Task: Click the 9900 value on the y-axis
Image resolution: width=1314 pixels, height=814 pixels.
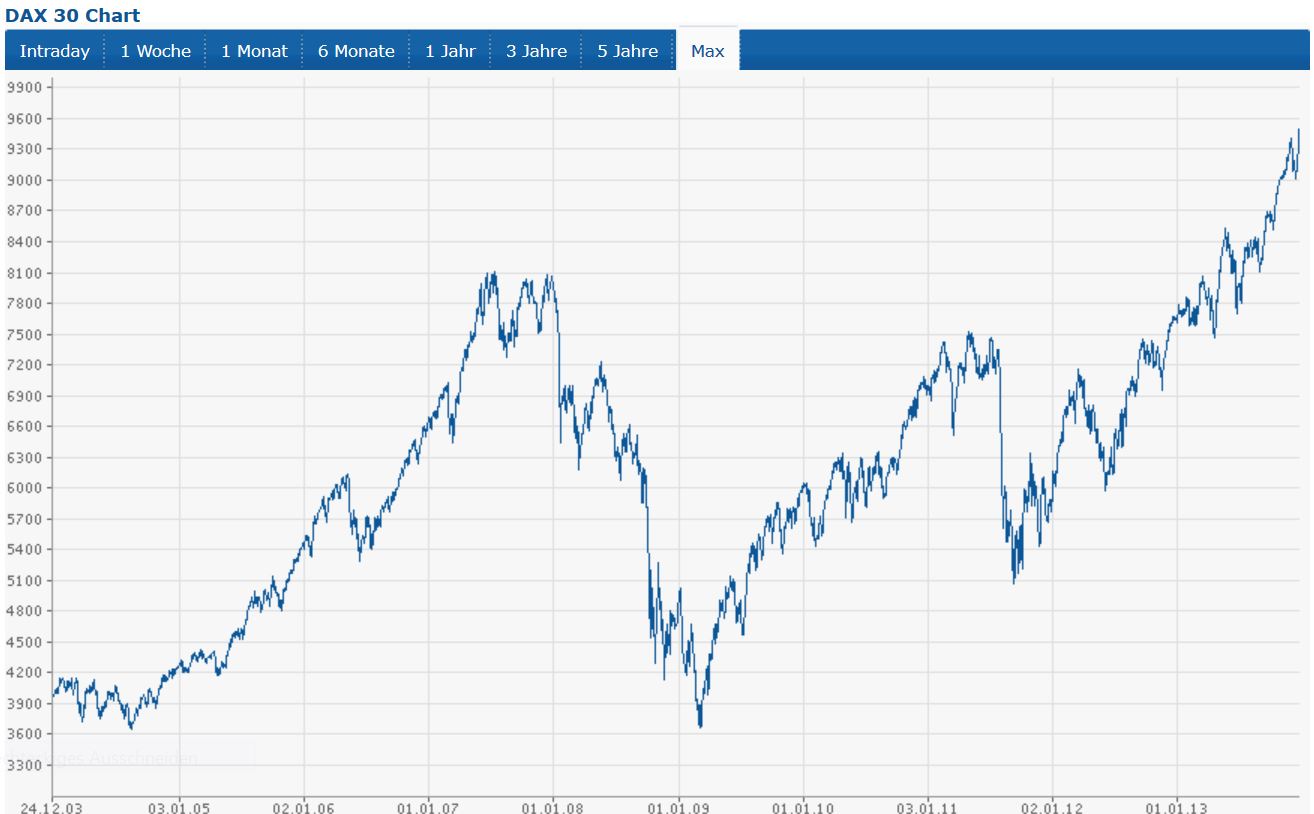Action: 26,87
